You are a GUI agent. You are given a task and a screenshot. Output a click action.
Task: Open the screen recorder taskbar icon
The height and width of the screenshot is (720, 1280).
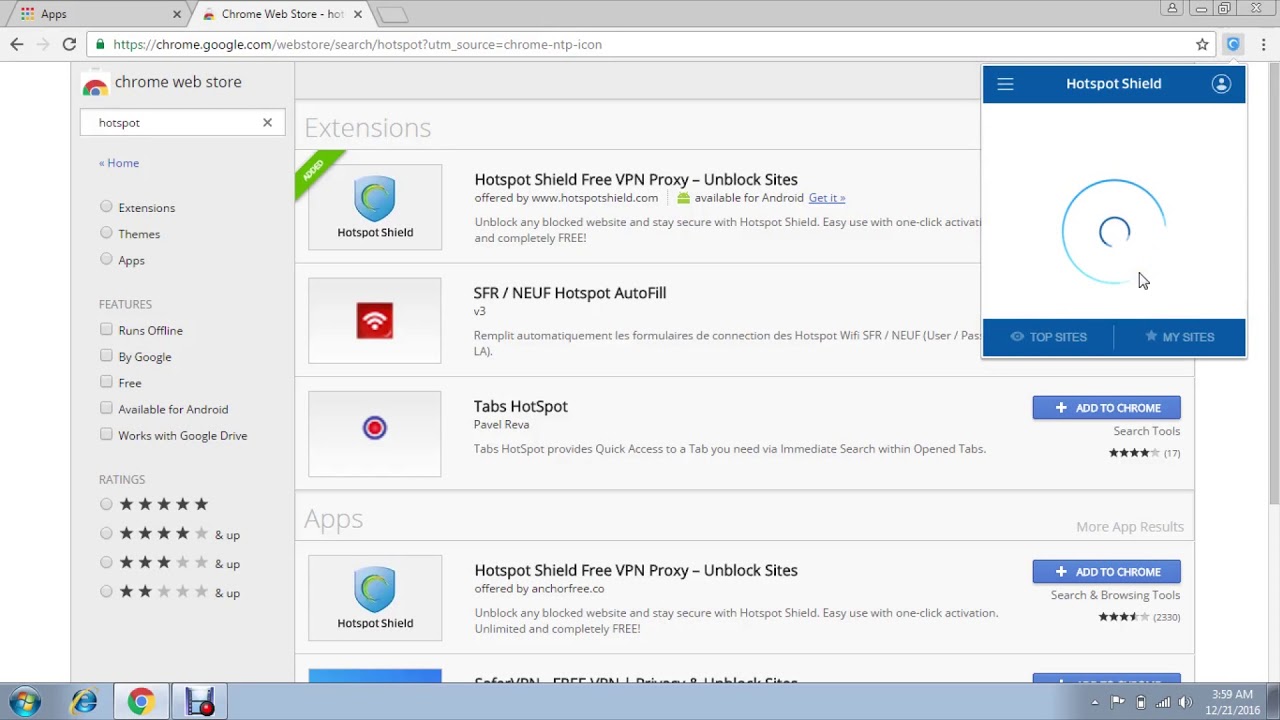pyautogui.click(x=200, y=702)
